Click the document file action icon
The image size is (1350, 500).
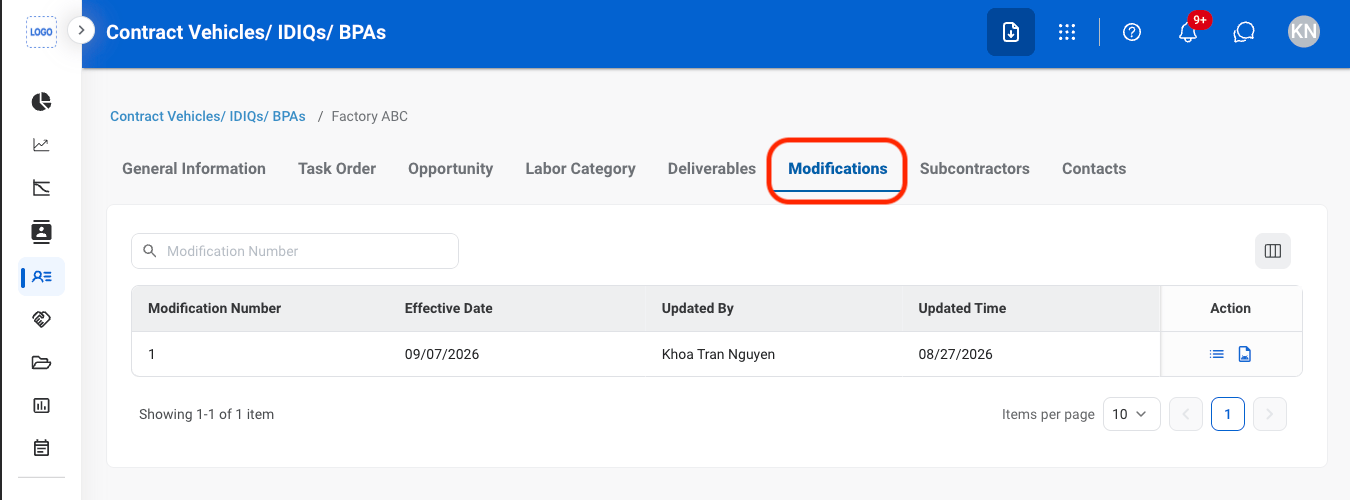pyautogui.click(x=1245, y=354)
